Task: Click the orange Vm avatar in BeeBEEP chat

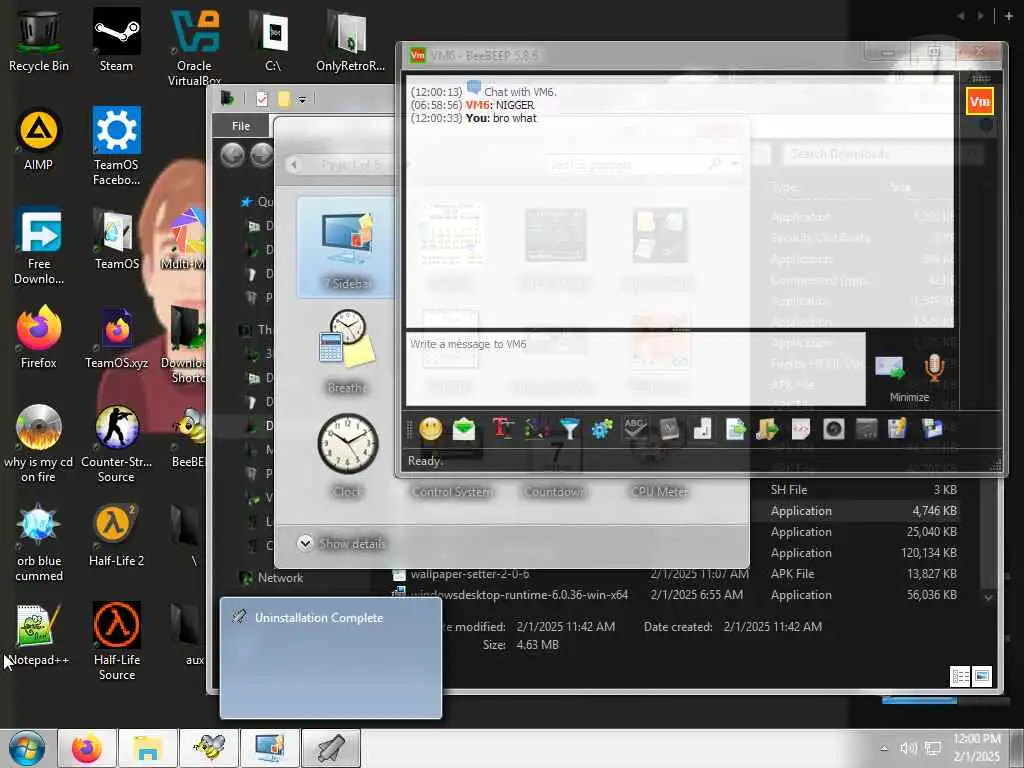Action: [980, 101]
